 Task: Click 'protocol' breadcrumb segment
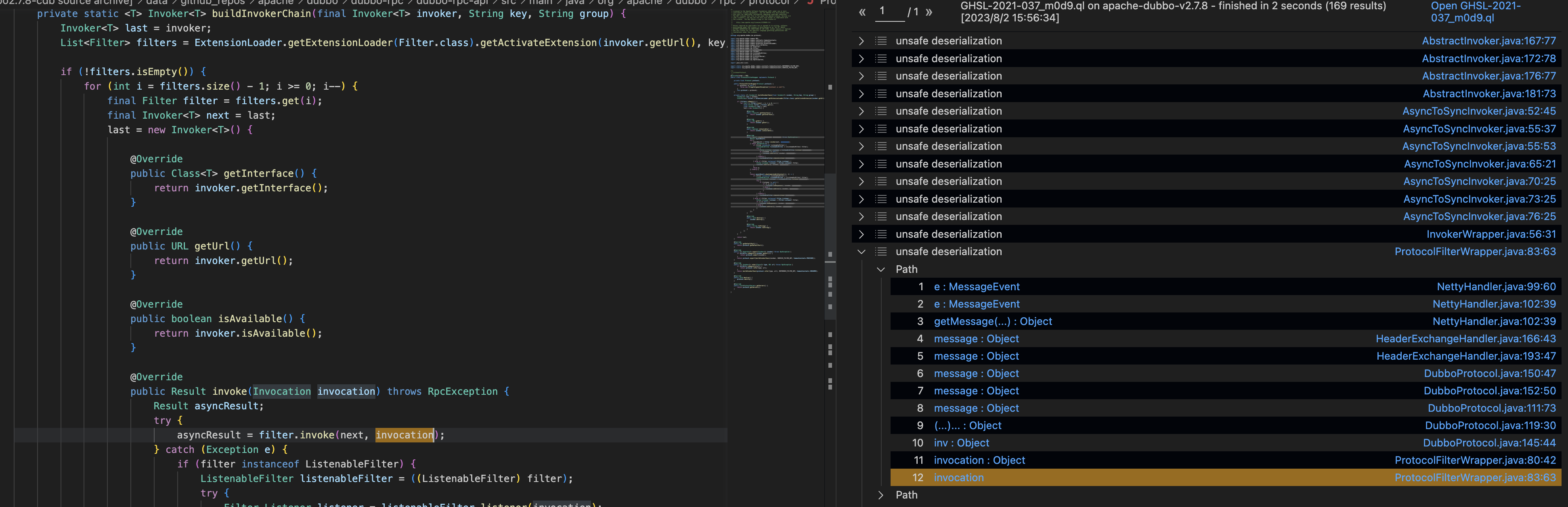click(x=769, y=2)
